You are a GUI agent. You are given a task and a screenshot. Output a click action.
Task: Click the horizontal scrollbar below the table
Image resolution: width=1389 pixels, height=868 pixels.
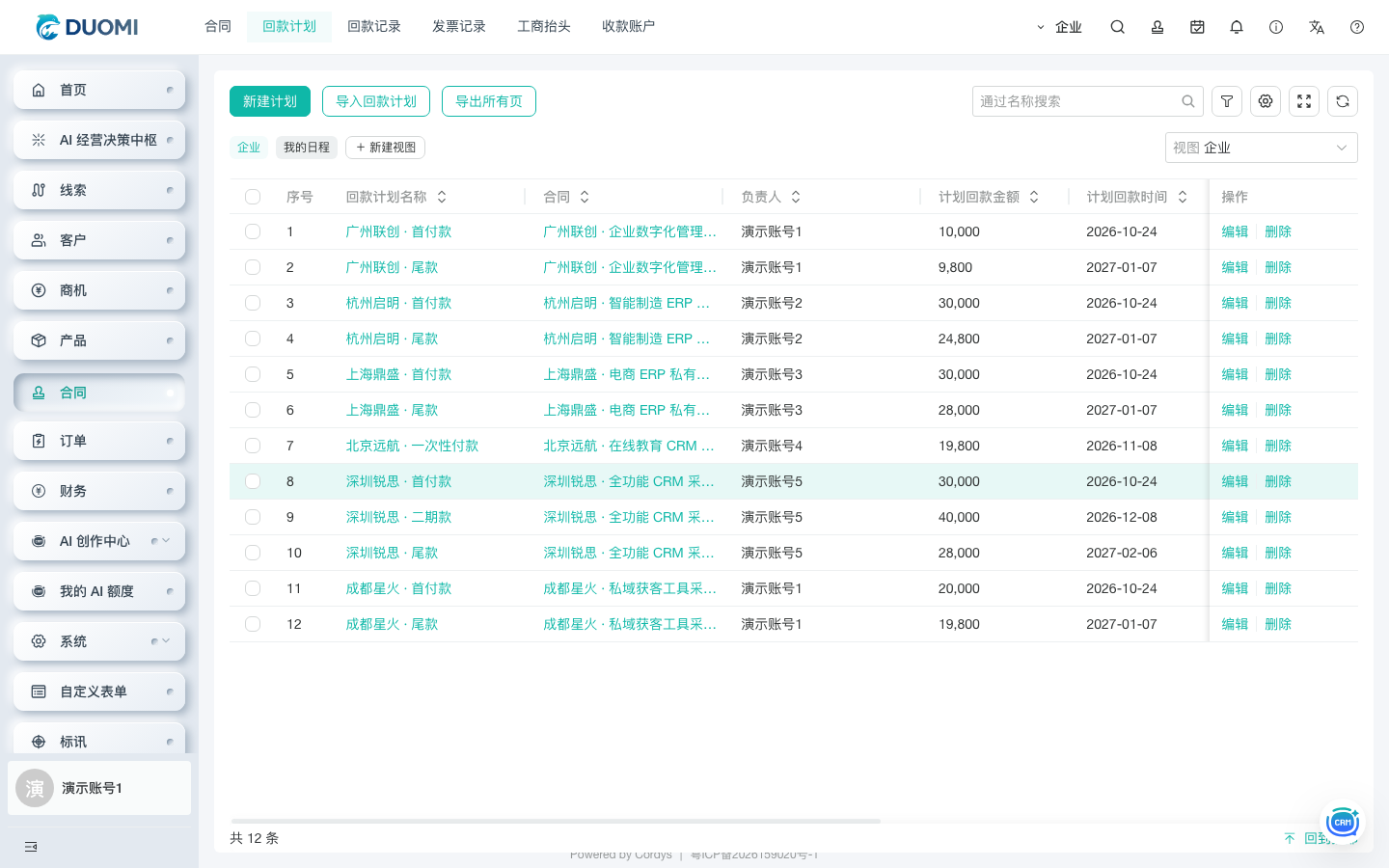(x=556, y=821)
